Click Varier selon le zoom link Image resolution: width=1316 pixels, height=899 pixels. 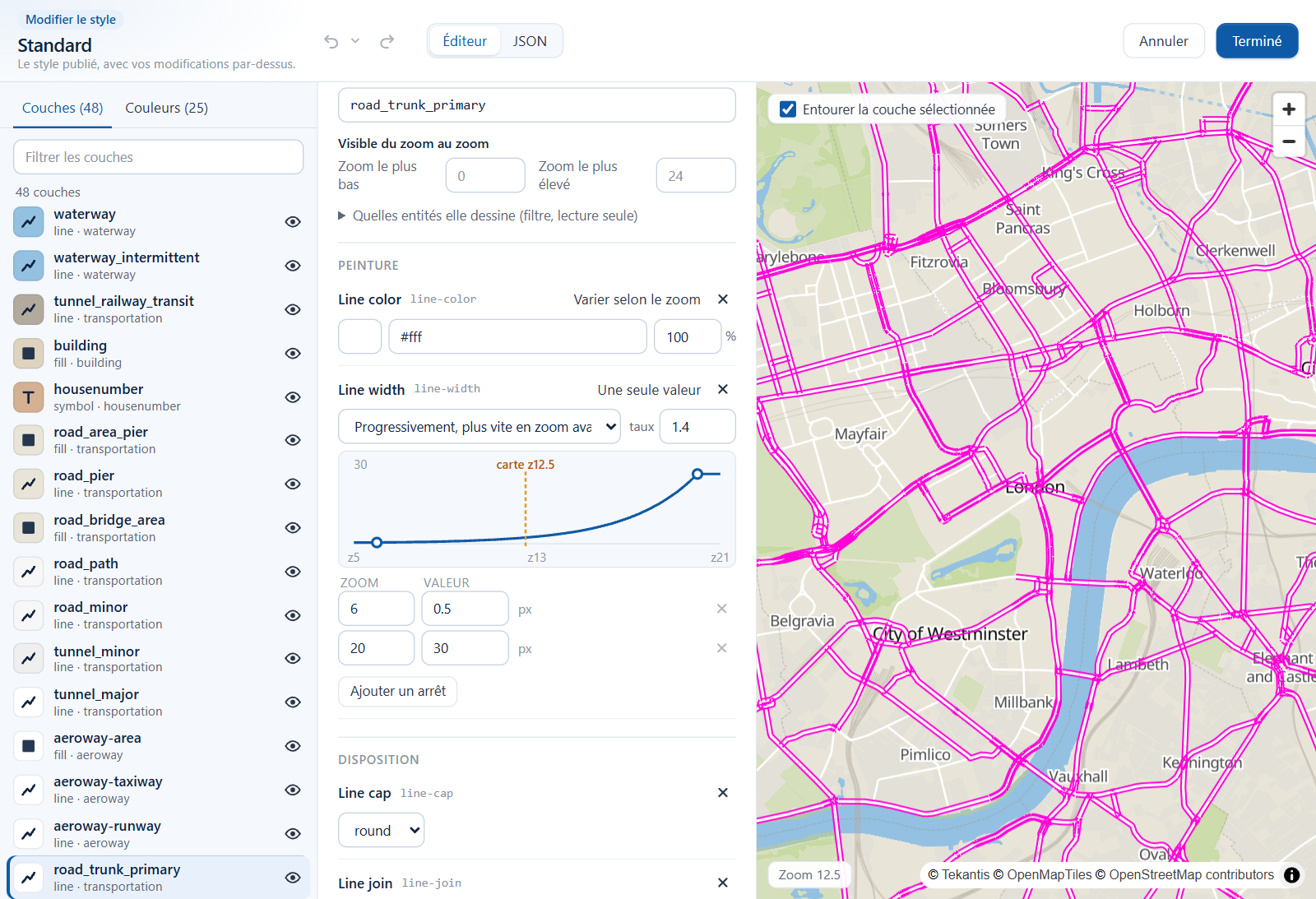pyautogui.click(x=637, y=299)
